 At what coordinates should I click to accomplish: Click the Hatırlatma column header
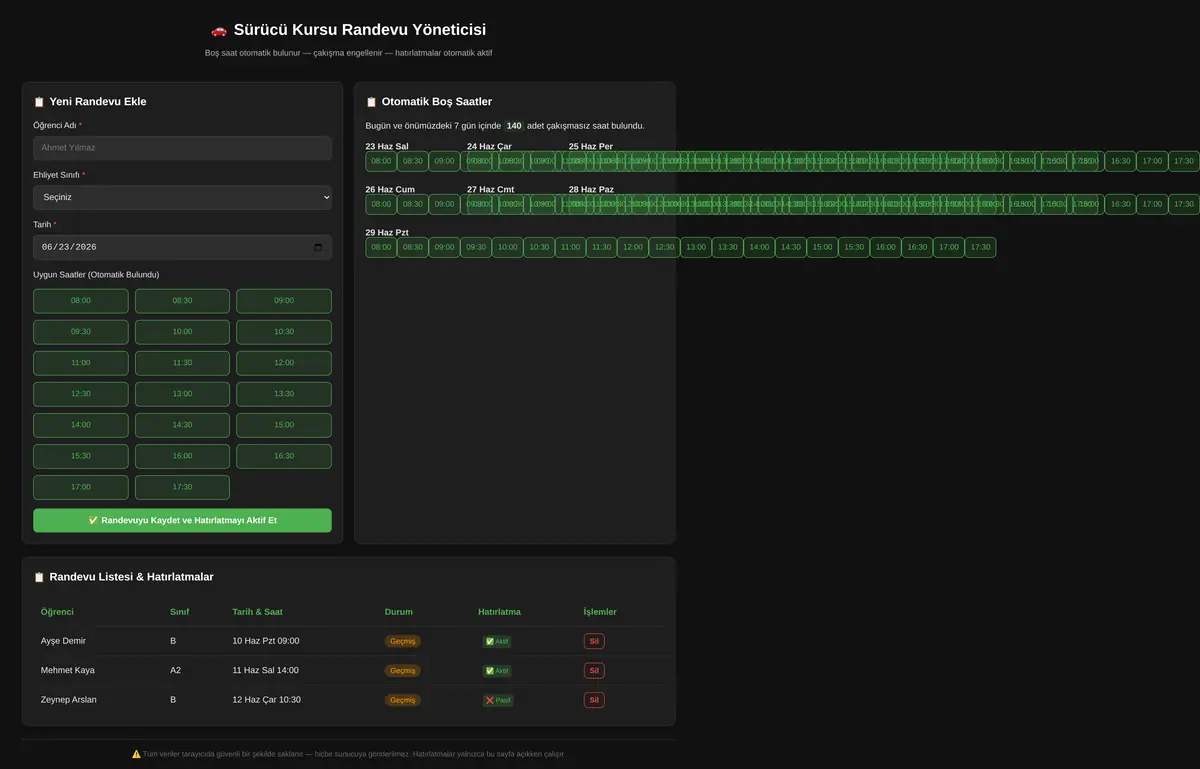coord(500,612)
